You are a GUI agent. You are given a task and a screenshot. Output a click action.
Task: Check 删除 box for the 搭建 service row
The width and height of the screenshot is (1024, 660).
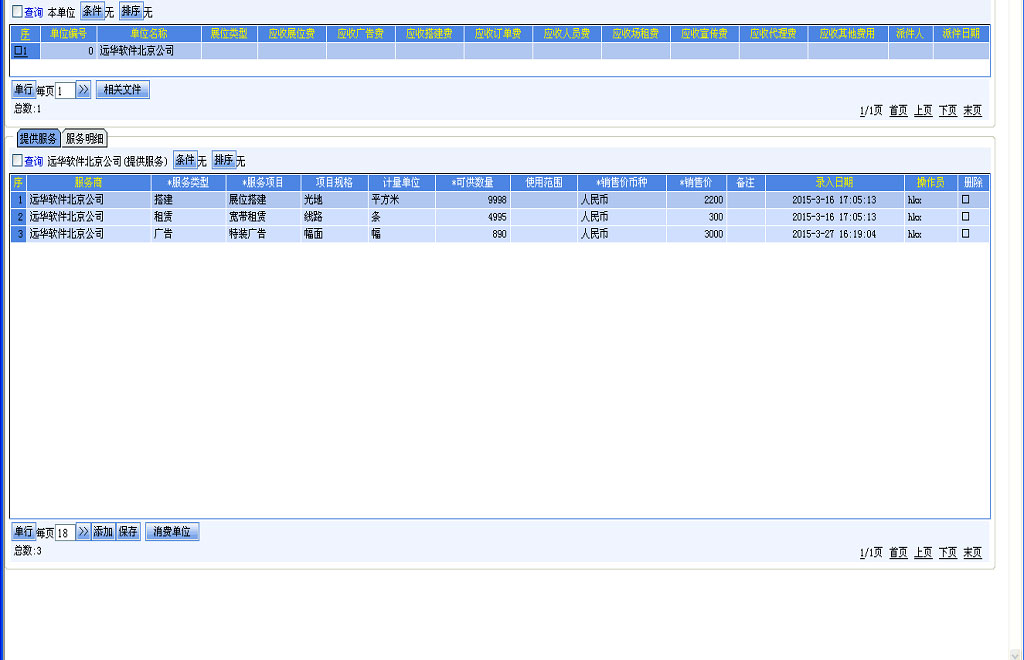965,200
